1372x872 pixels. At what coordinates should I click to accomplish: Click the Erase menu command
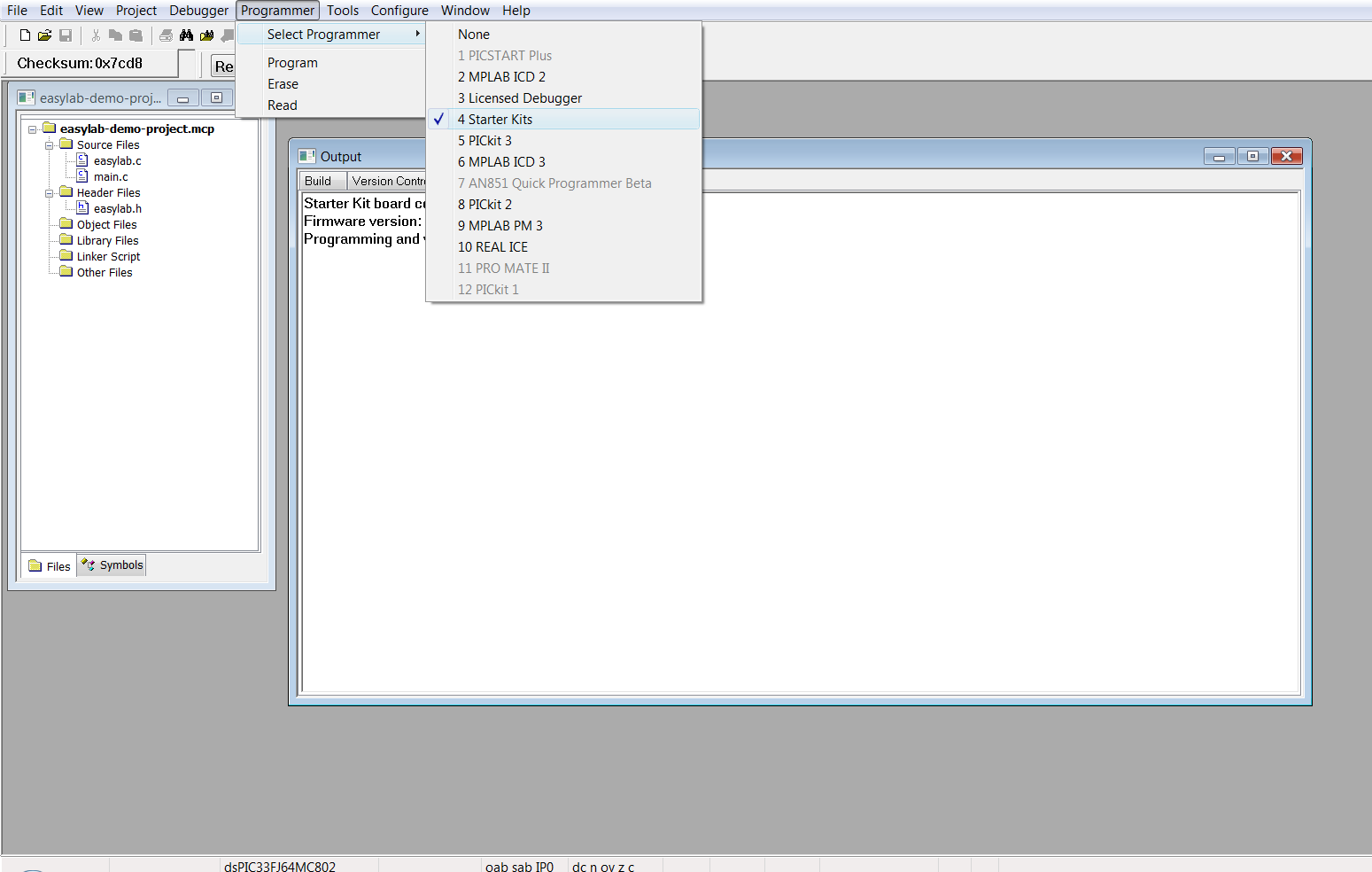pyautogui.click(x=283, y=84)
